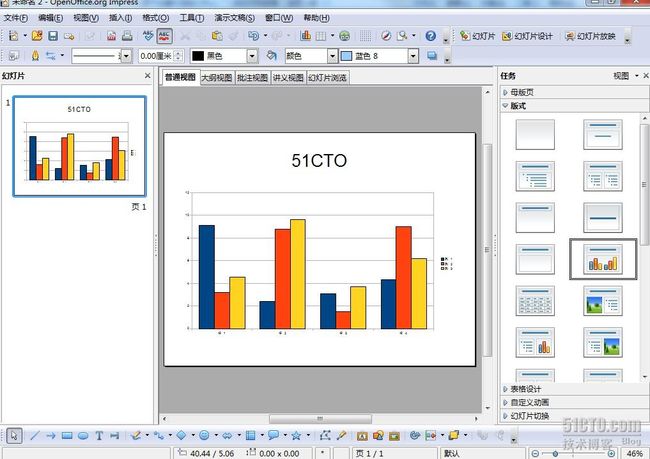Switch to 幻灯片浏览 tab
The image size is (650, 459).
click(327, 78)
